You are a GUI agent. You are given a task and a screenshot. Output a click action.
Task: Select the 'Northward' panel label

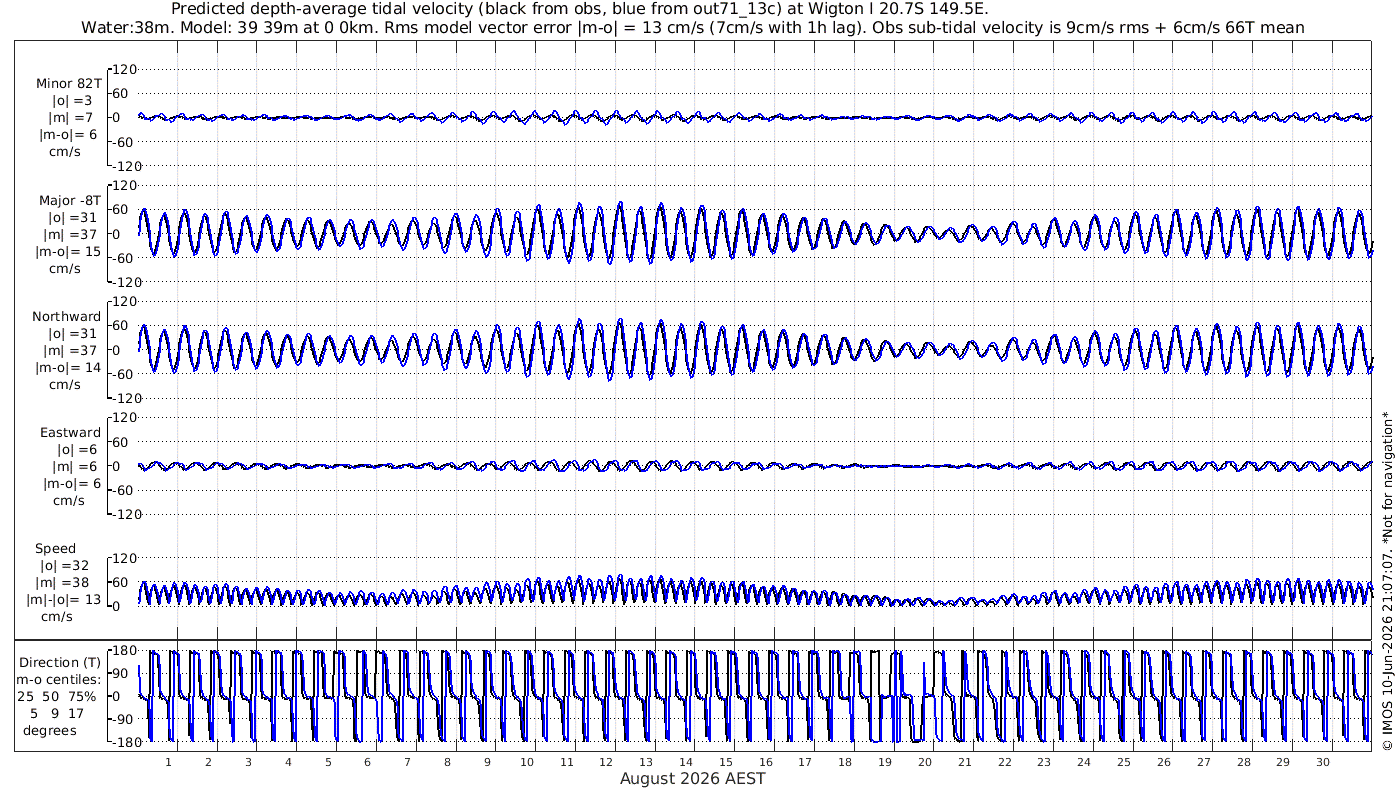[x=67, y=316]
